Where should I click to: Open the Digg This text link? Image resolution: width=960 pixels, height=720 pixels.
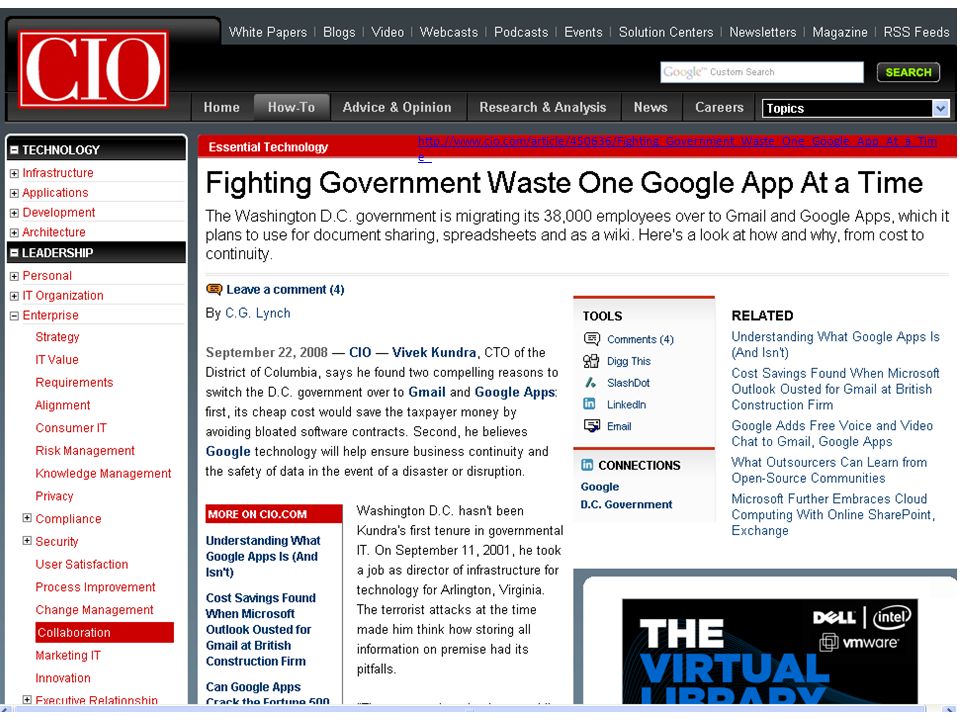click(x=629, y=361)
